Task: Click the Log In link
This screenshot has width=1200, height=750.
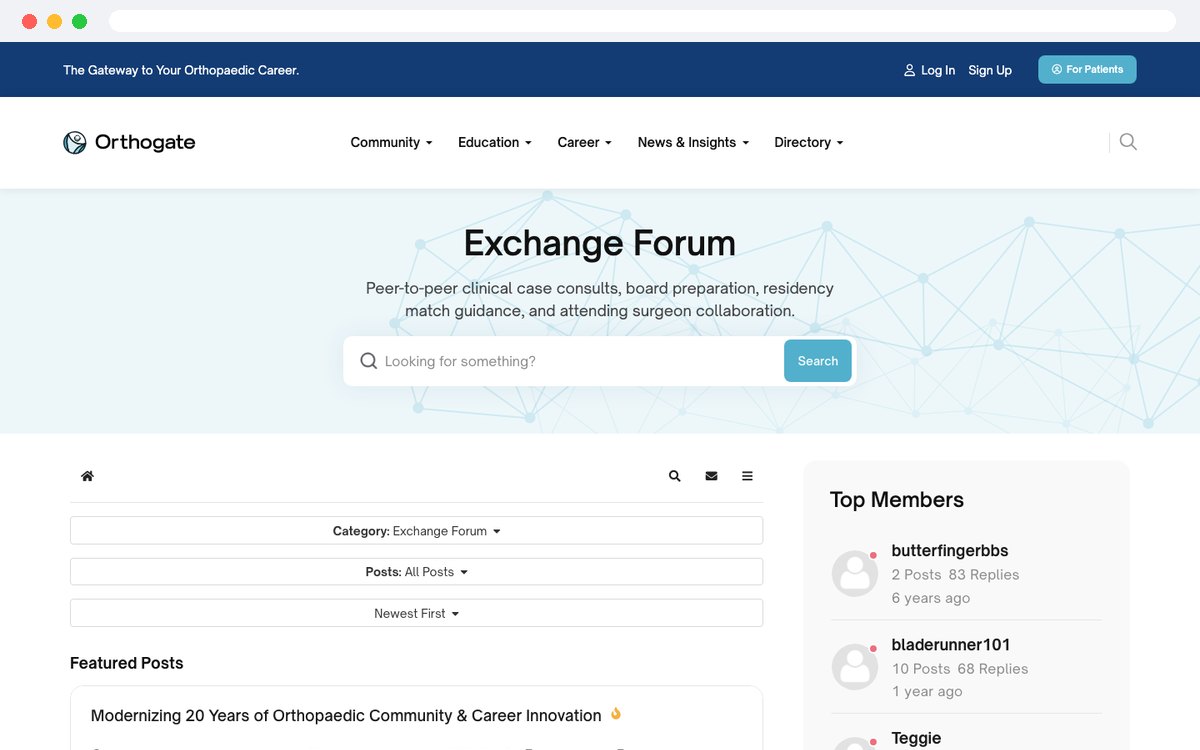Action: point(937,70)
